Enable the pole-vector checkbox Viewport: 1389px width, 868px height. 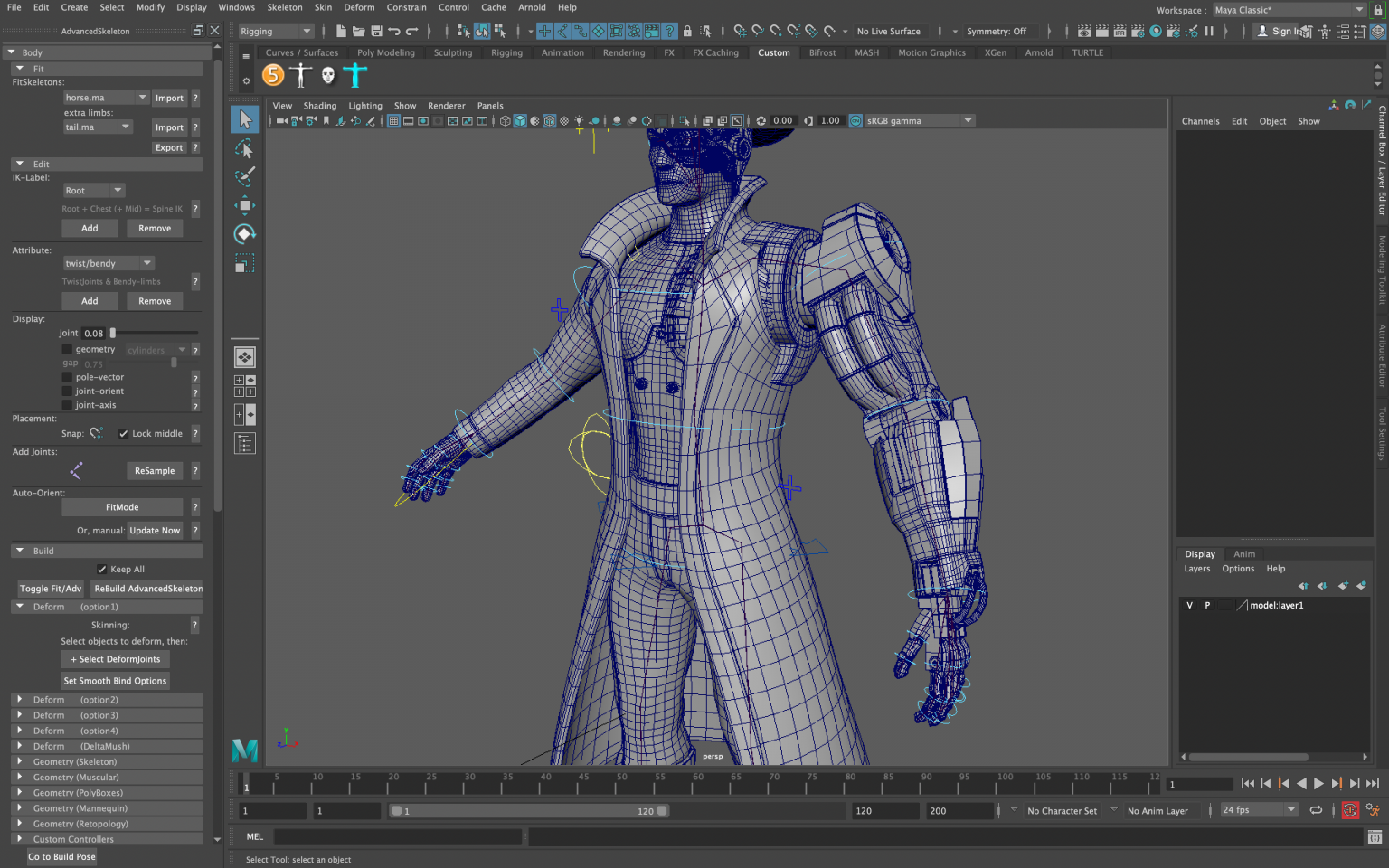point(67,377)
